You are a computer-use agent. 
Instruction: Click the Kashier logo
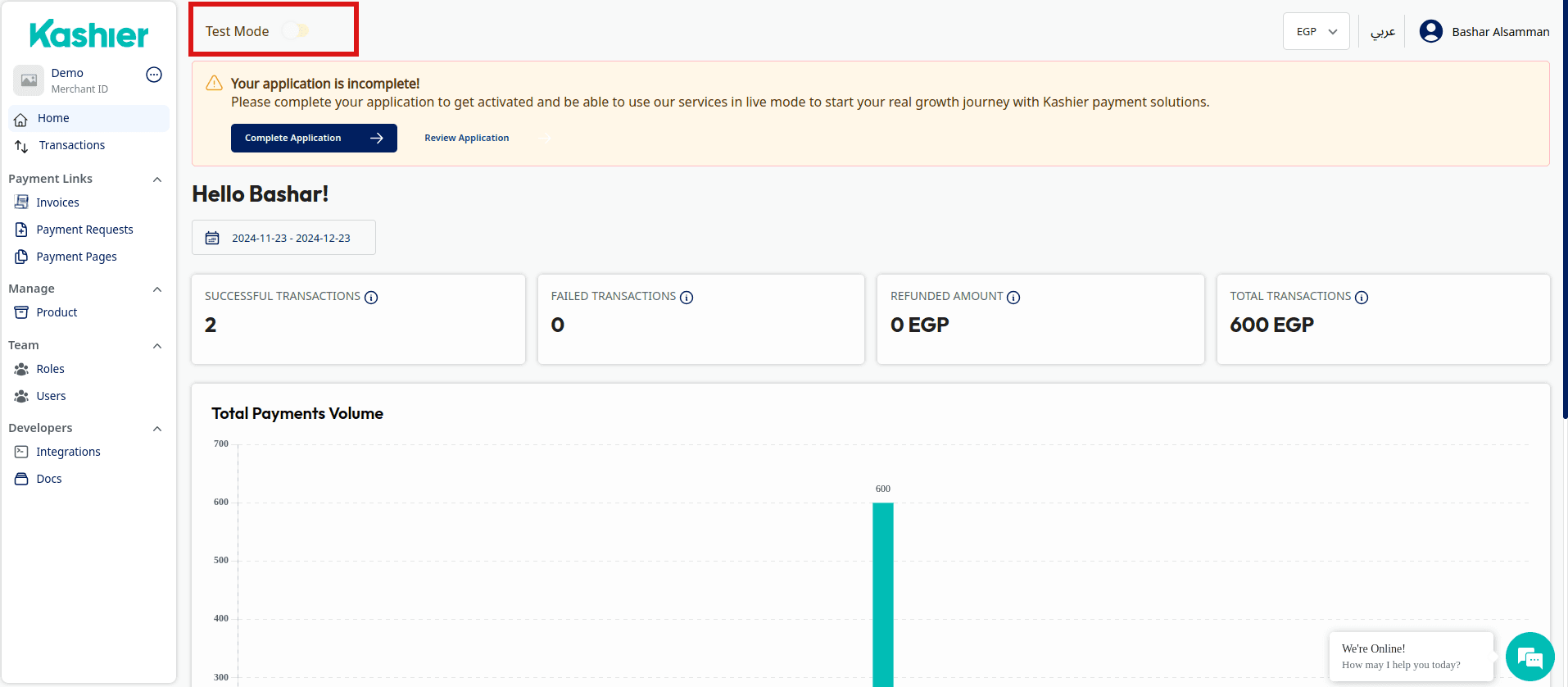click(x=89, y=34)
